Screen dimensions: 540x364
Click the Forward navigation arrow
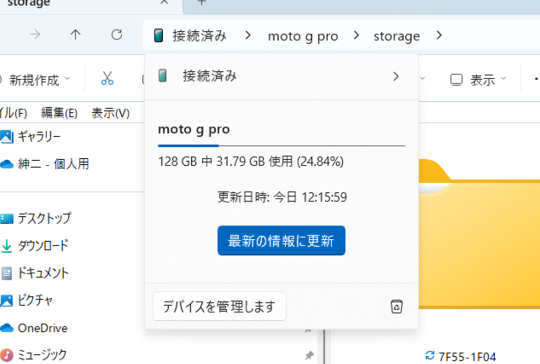[35, 34]
